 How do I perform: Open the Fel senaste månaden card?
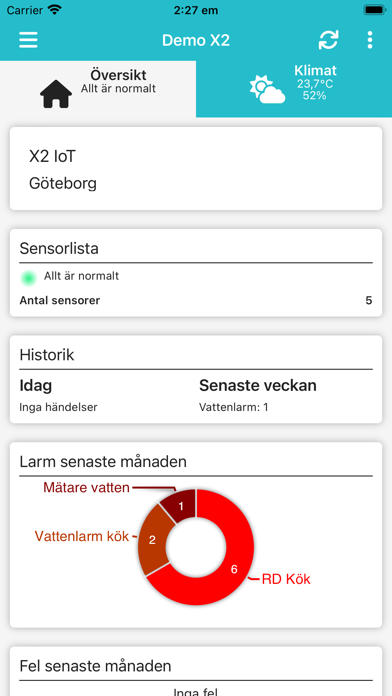coord(196,671)
